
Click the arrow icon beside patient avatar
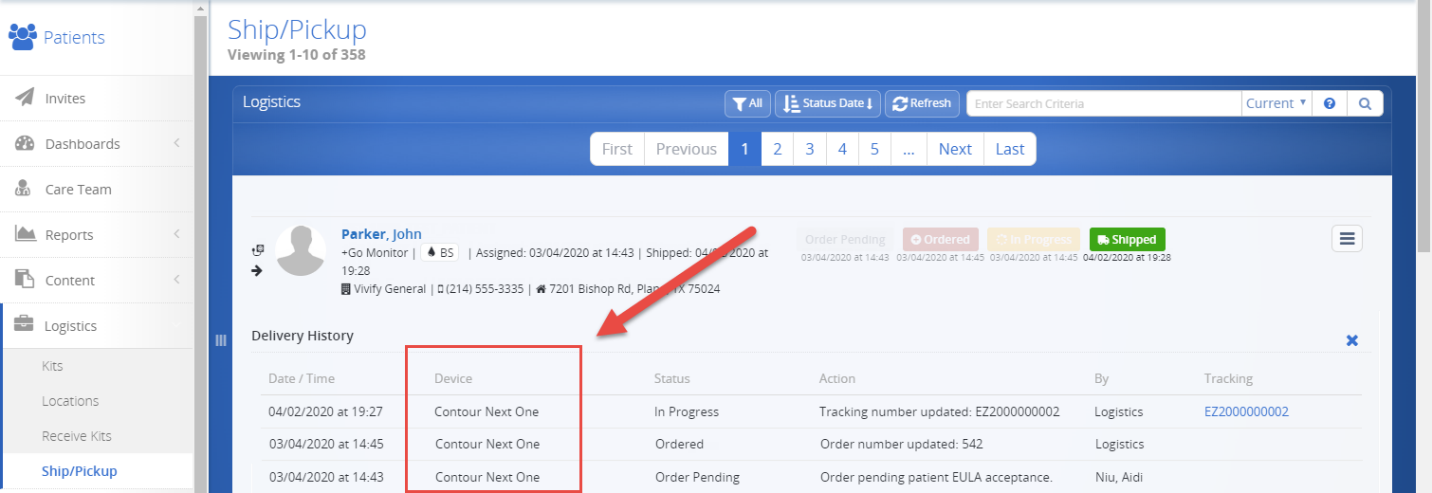pos(257,270)
